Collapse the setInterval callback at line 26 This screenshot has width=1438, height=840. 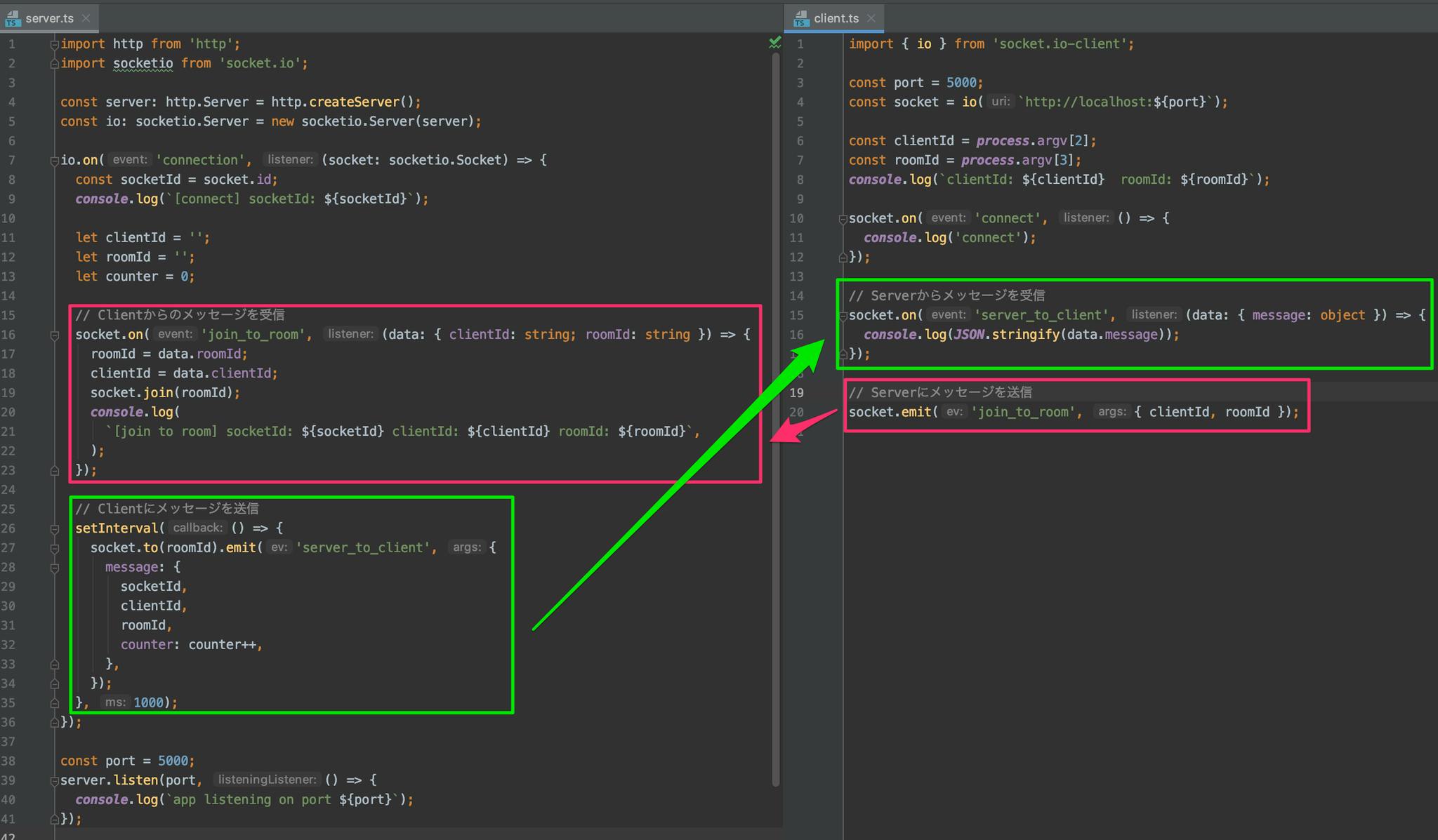[54, 529]
